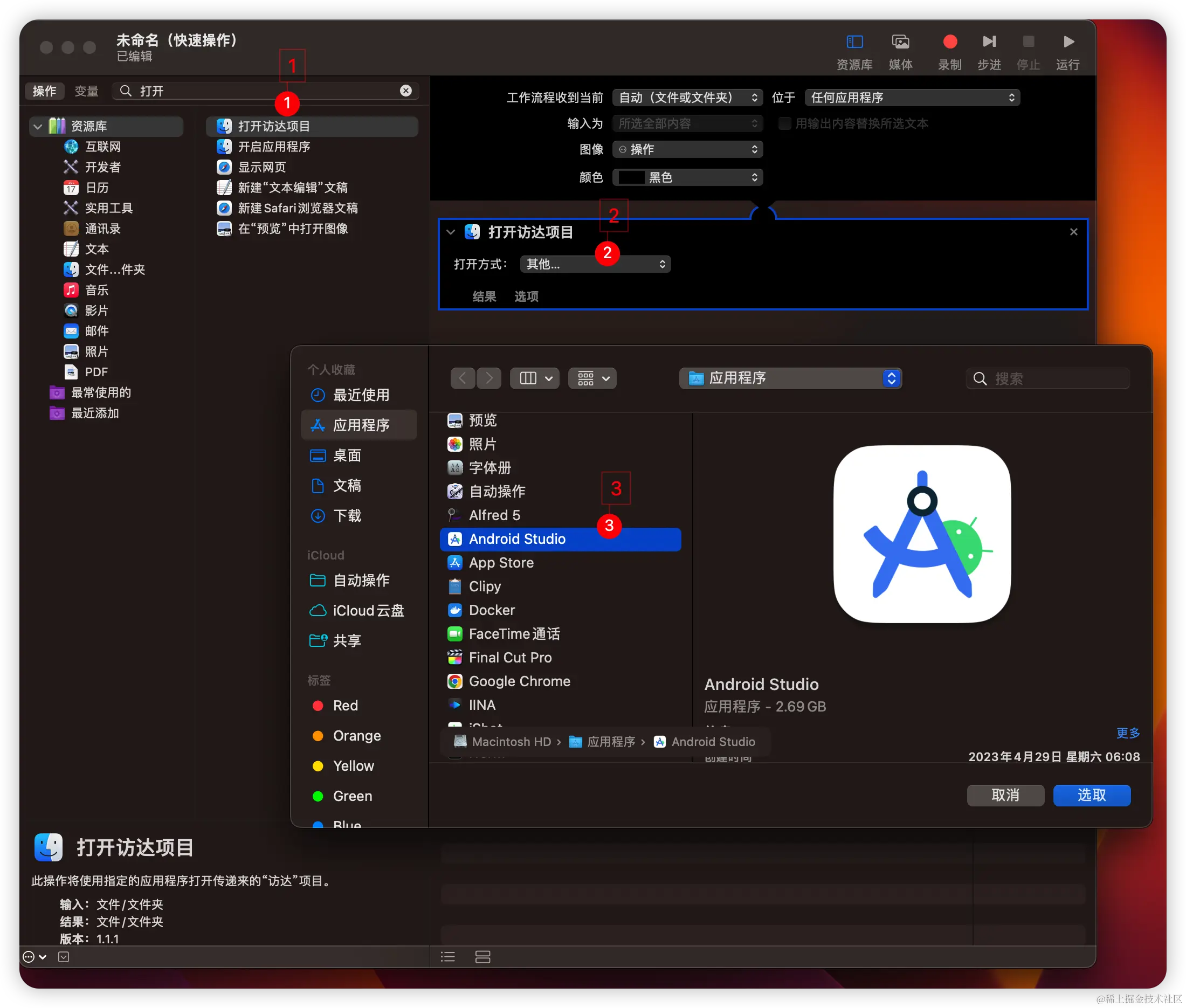The image size is (1186, 1008).
Task: Open the Recently Added smart folder
Action: (x=85, y=413)
